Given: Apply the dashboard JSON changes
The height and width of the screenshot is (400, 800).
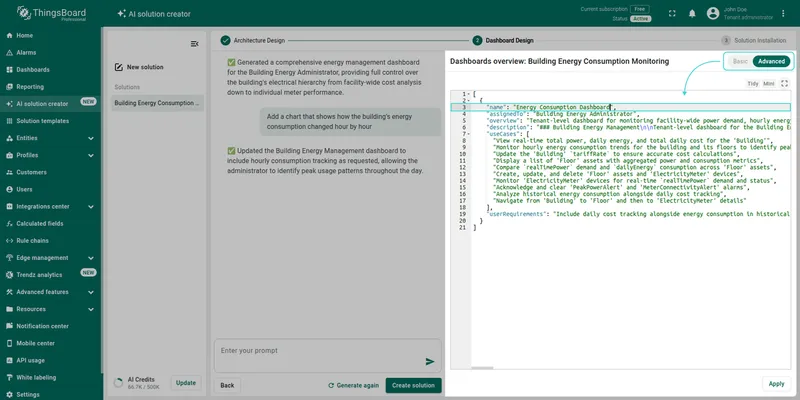Looking at the screenshot, I should (776, 384).
